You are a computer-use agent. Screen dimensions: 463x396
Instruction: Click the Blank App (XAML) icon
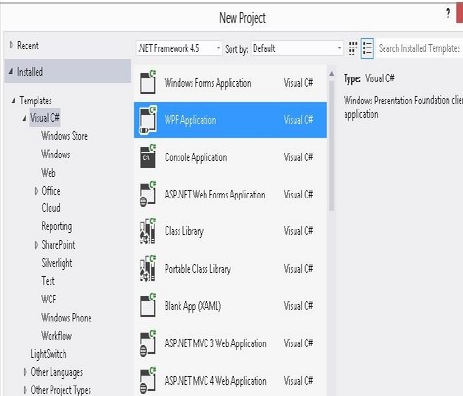[x=148, y=306]
